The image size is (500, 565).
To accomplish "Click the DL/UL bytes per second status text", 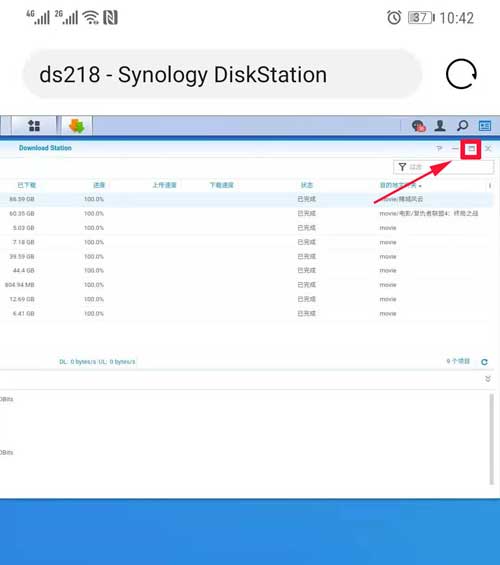I will [x=97, y=362].
